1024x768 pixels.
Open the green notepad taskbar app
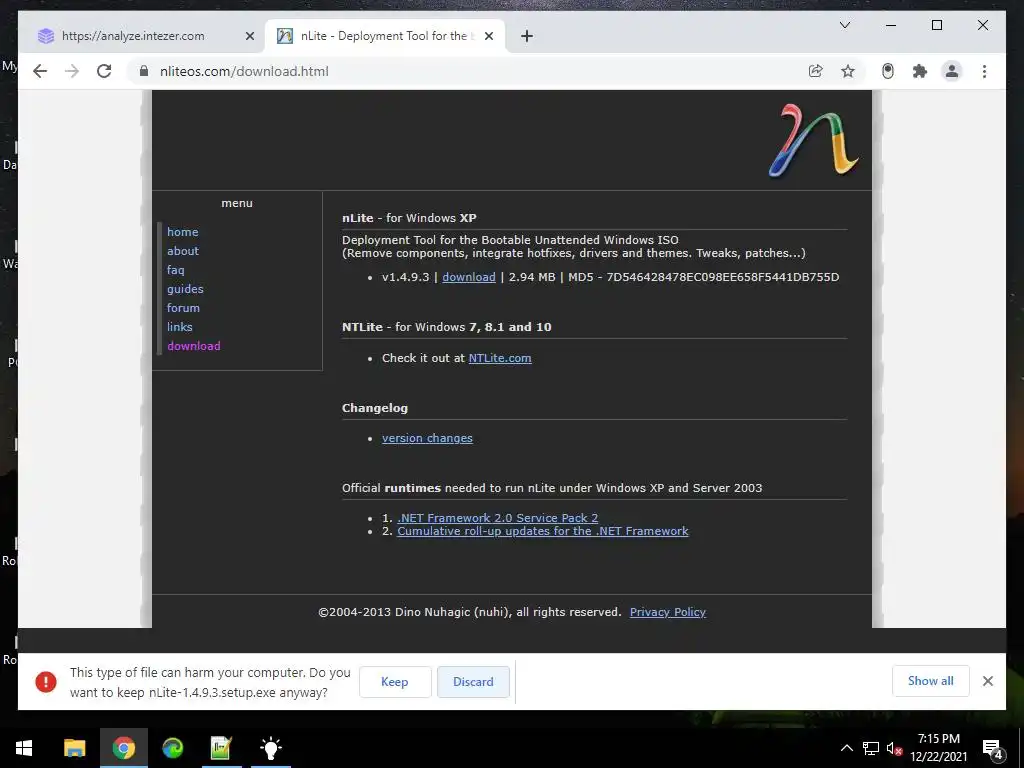[x=221, y=748]
